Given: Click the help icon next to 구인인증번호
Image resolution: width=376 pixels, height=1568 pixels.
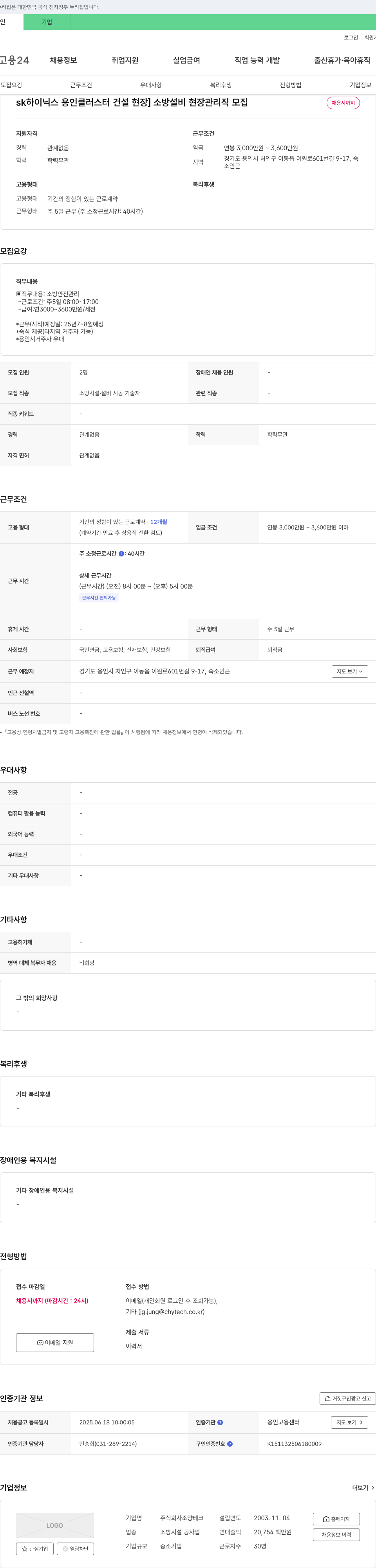Looking at the screenshot, I should [230, 1443].
